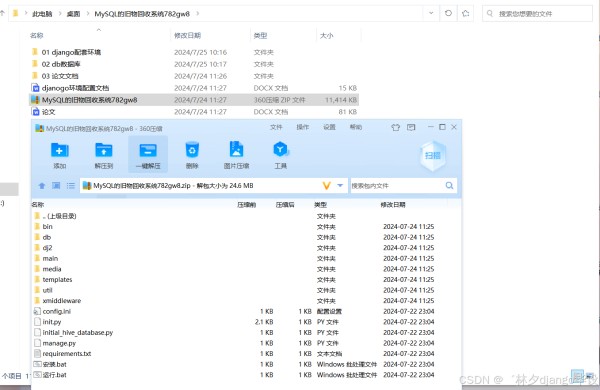600x390 pixels.
Task: Click the 搜索包内文件 search field
Action: [x=397, y=186]
